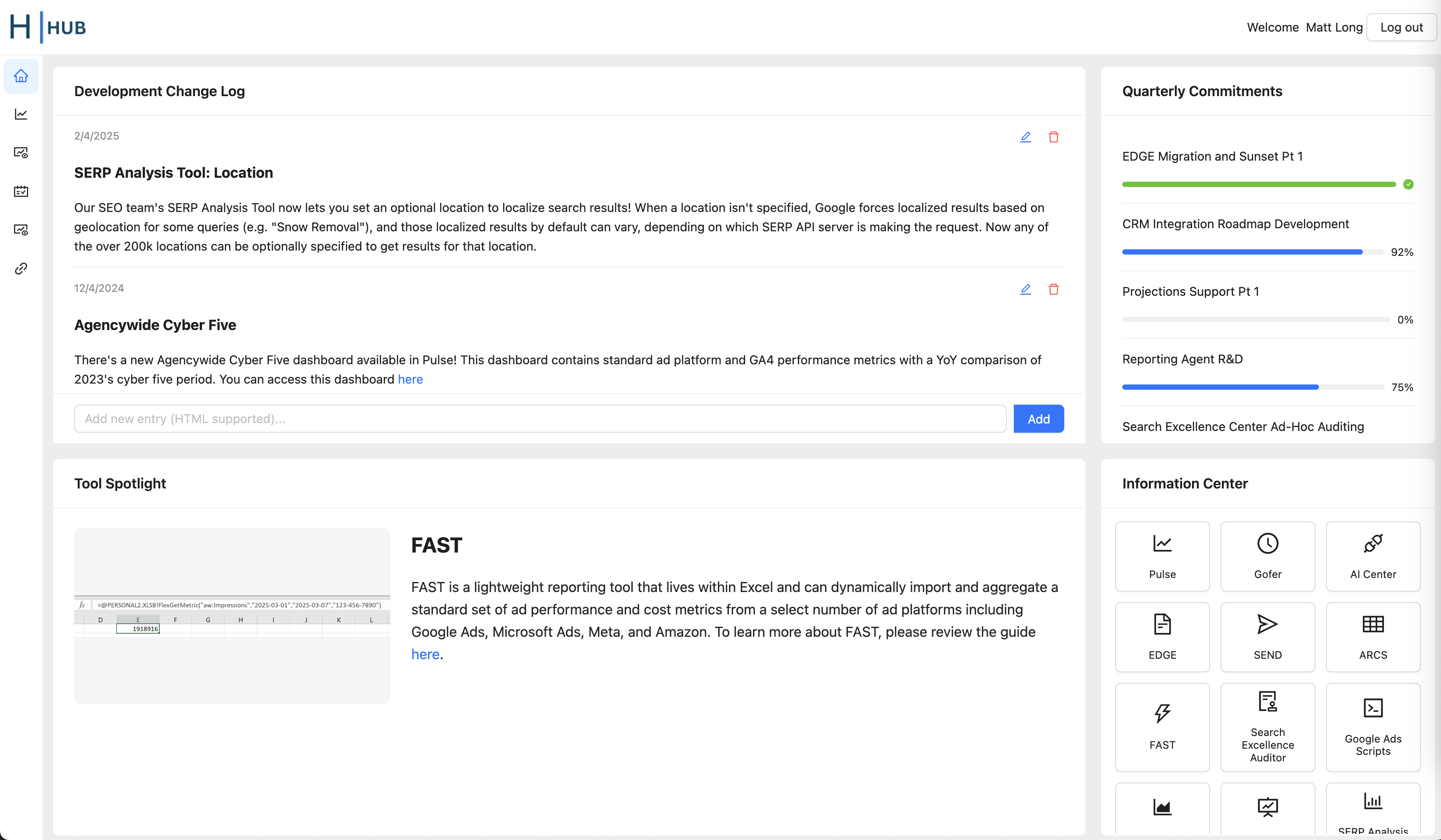Delete the Agencywide Cyber Five entry

click(x=1054, y=289)
